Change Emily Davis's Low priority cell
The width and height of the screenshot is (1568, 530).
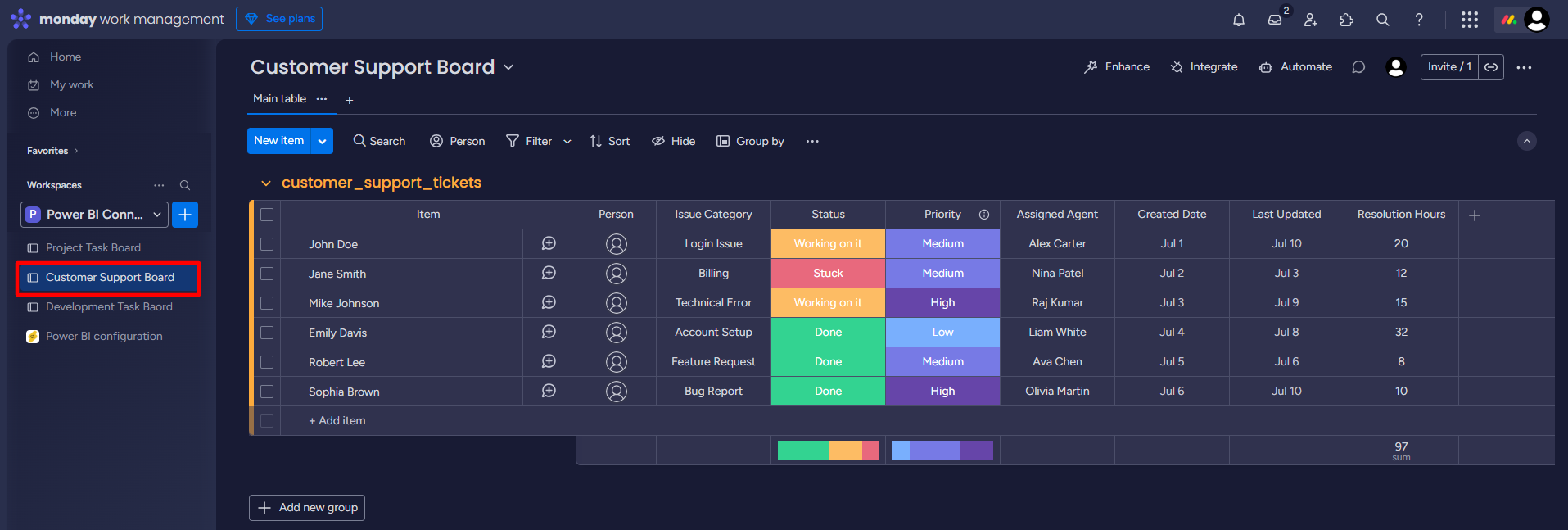(942, 333)
